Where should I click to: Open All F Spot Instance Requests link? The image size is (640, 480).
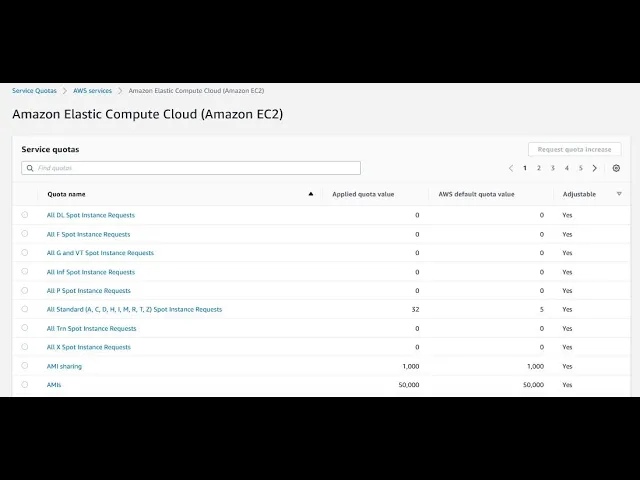pyautogui.click(x=88, y=234)
